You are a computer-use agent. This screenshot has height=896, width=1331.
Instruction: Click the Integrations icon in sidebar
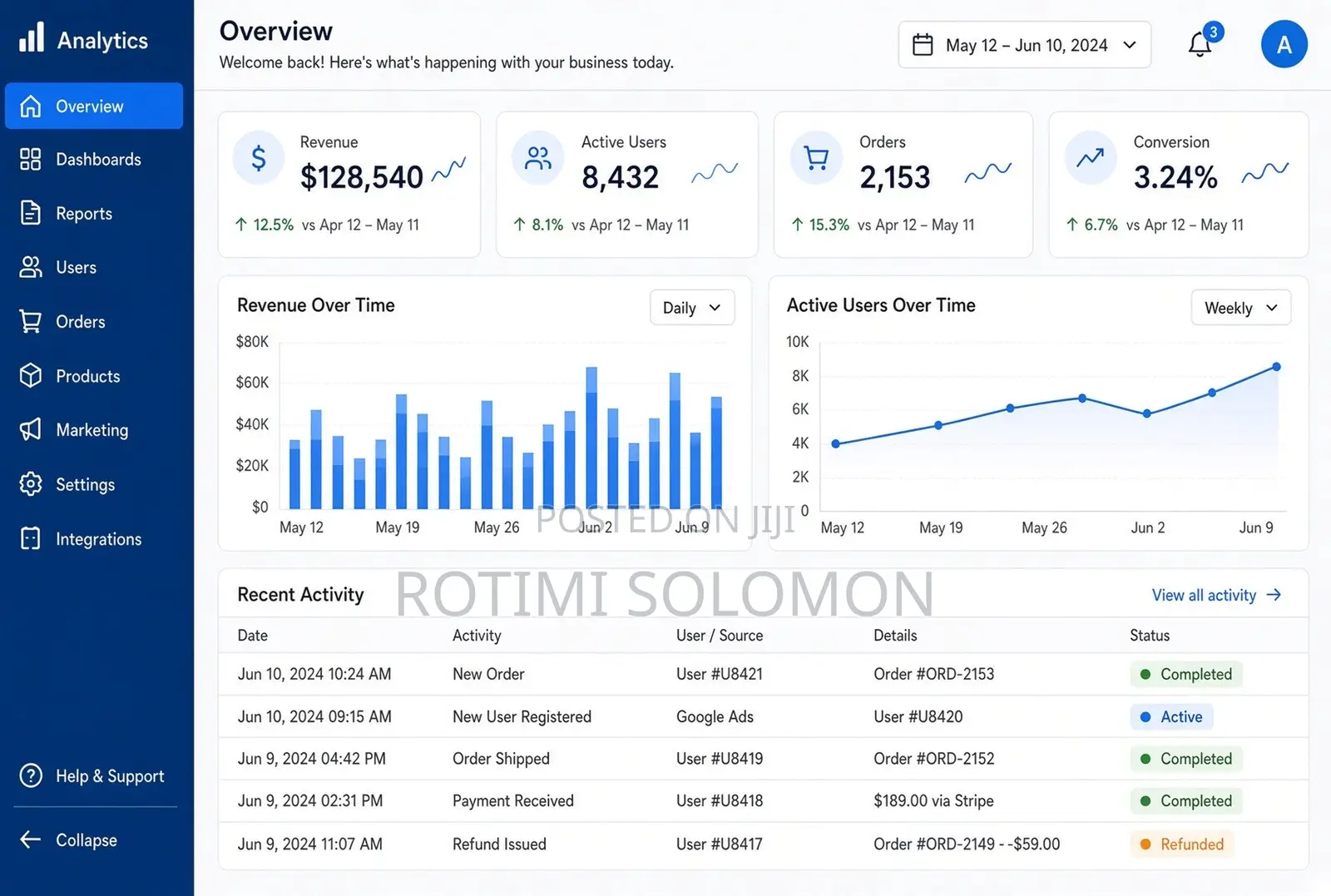point(31,538)
